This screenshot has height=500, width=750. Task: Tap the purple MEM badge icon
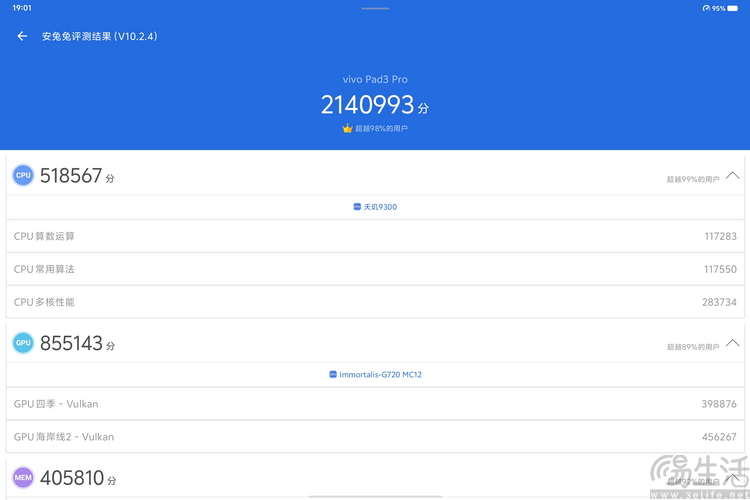tap(23, 477)
